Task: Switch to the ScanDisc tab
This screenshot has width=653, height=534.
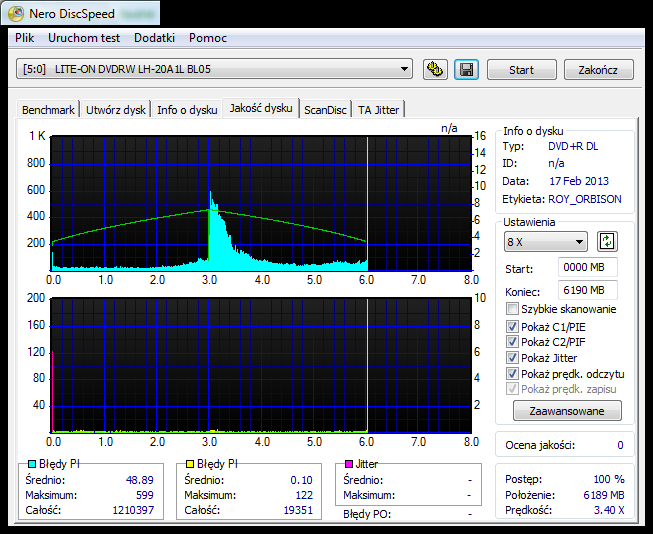Action: click(325, 110)
